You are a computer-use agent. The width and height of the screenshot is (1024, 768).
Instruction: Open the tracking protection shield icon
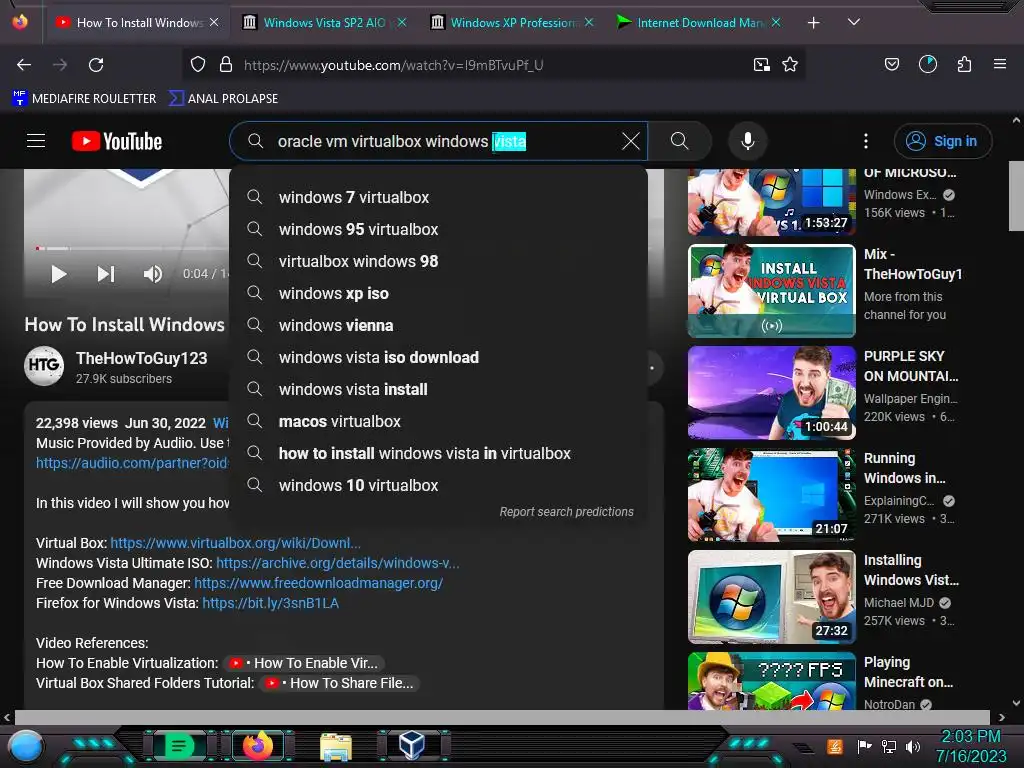[198, 65]
